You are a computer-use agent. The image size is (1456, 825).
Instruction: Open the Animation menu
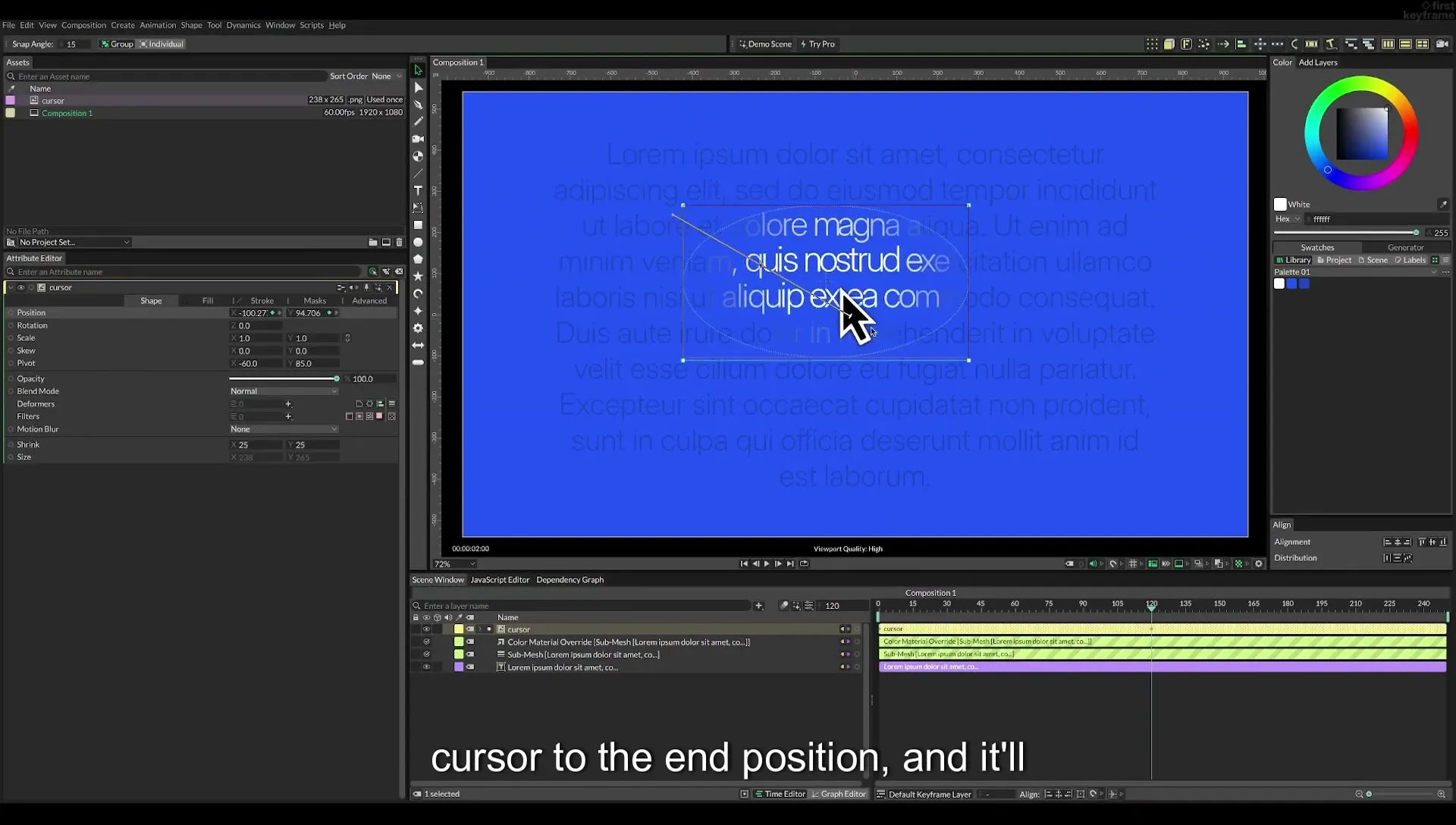(157, 25)
